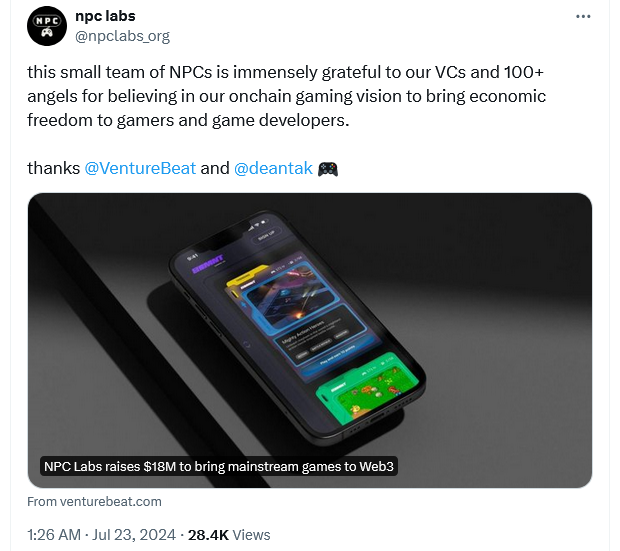Visit the @npclabs_org handle
This screenshot has height=551, width=620.
point(122,36)
